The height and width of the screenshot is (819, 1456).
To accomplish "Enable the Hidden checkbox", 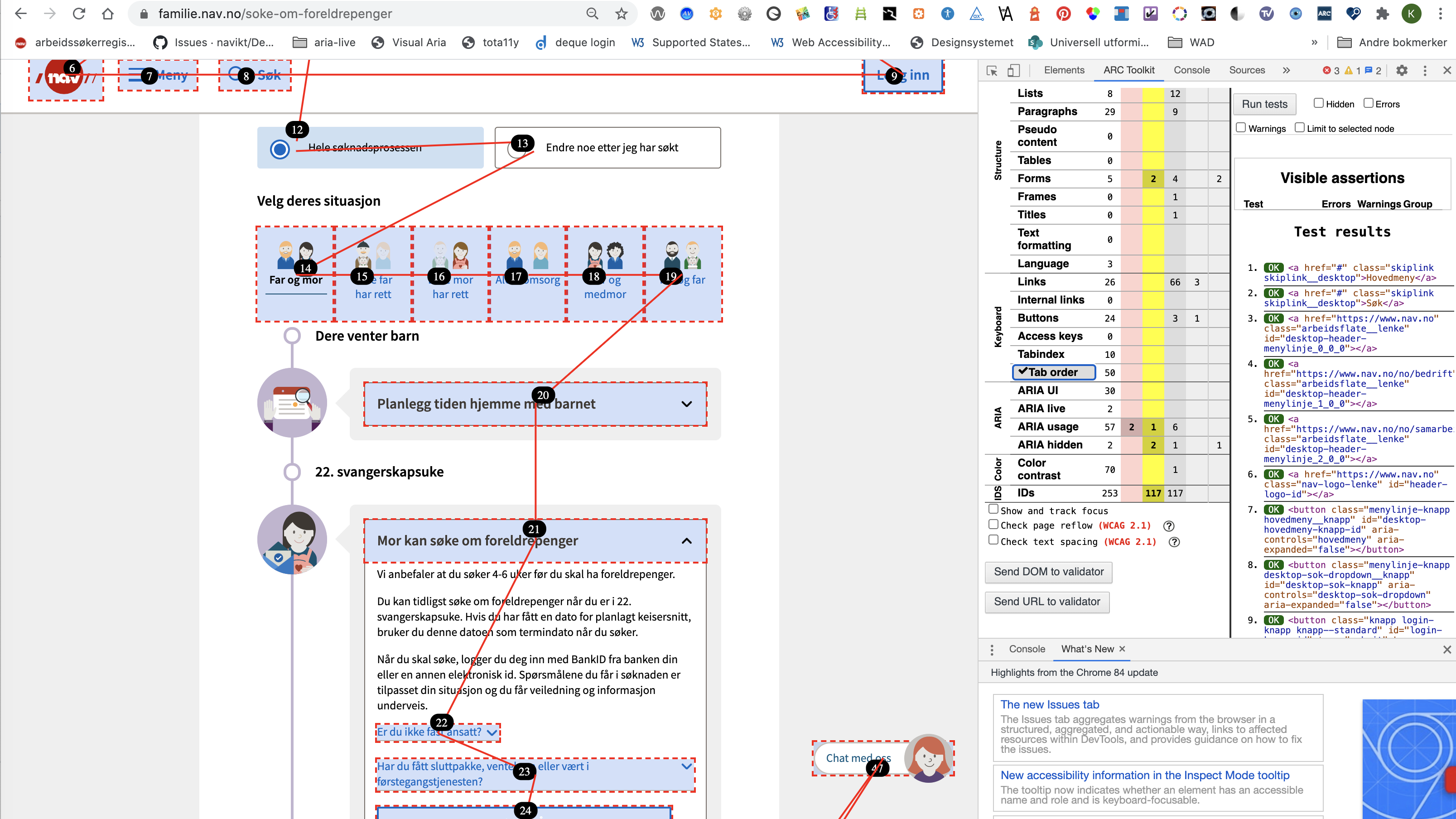I will click(x=1319, y=103).
